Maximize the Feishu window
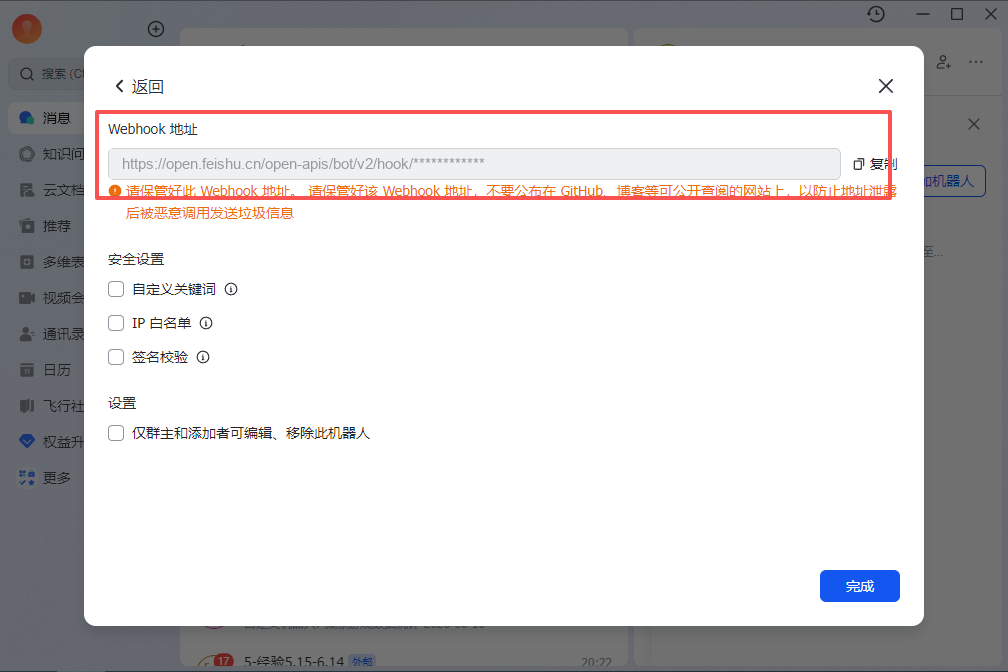This screenshot has width=1008, height=672. (x=957, y=14)
